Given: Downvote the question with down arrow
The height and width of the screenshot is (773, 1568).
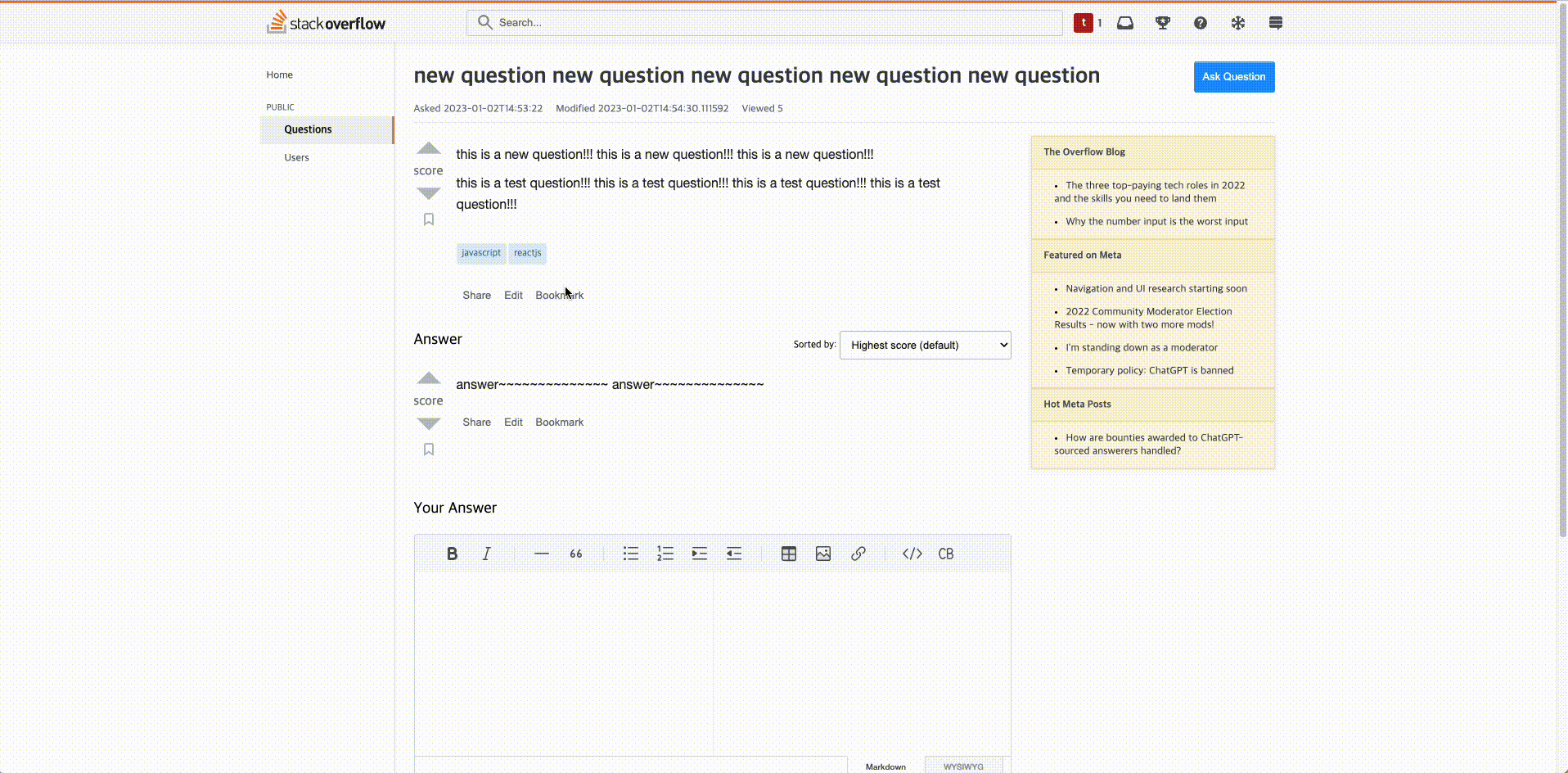Looking at the screenshot, I should tap(429, 193).
